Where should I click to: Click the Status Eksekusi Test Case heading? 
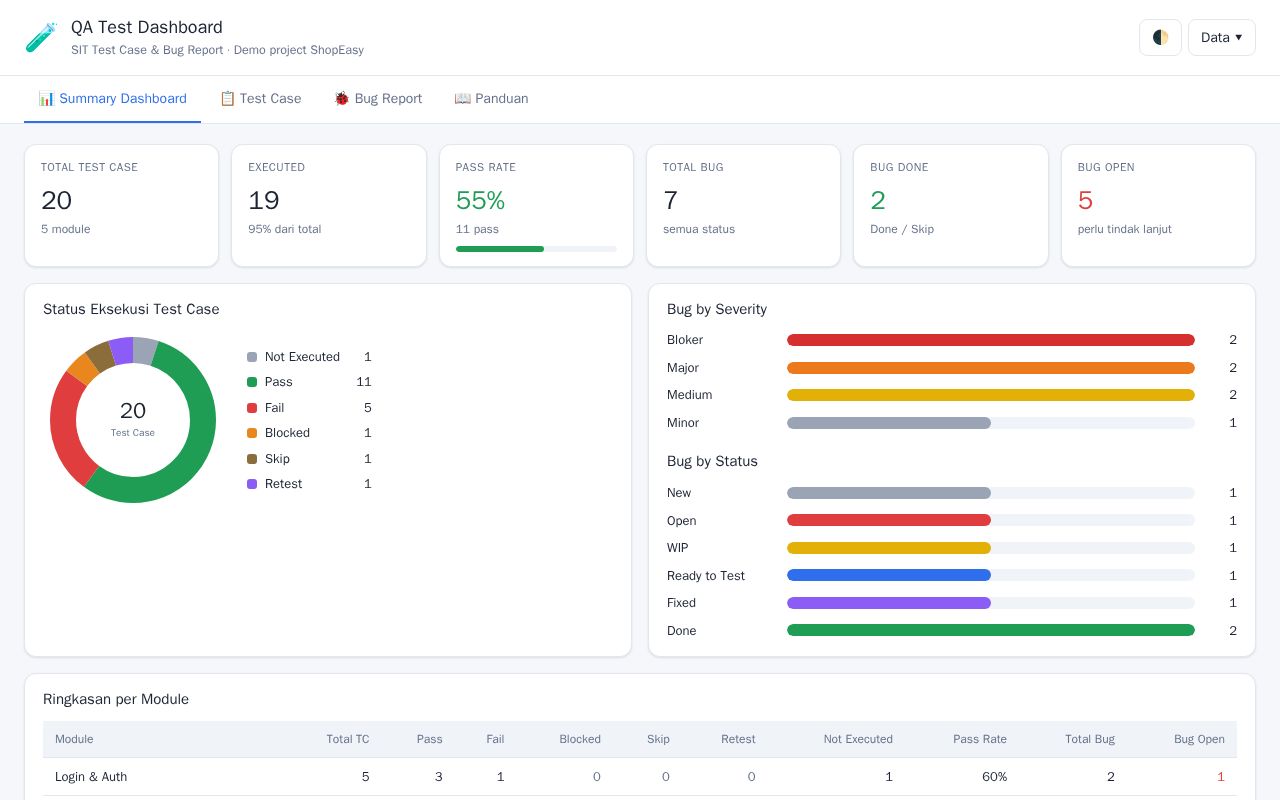point(131,309)
